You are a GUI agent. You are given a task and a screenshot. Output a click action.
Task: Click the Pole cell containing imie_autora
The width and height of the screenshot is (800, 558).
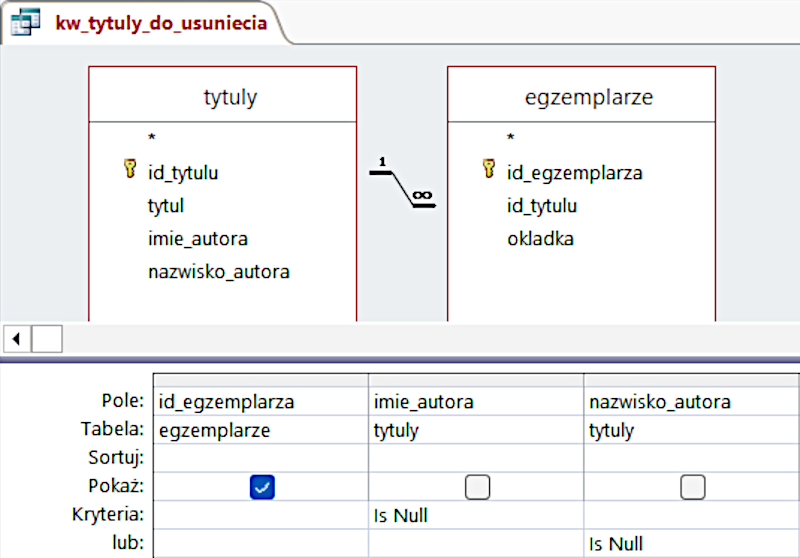coord(476,401)
